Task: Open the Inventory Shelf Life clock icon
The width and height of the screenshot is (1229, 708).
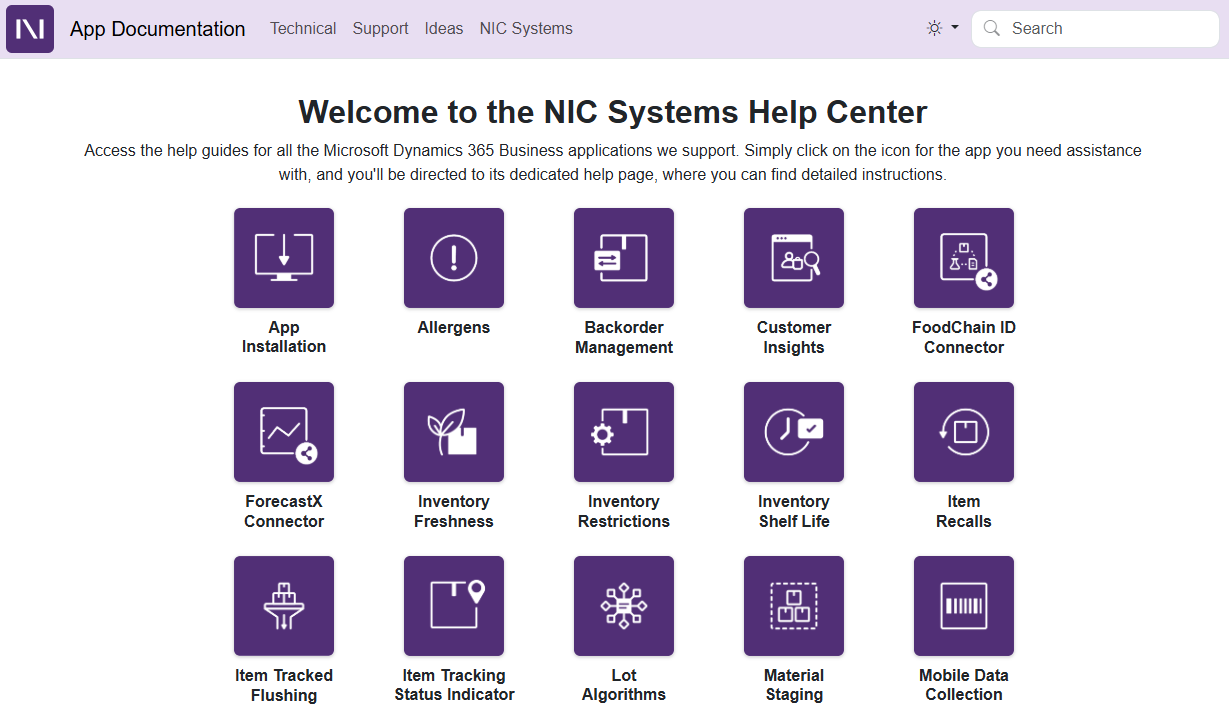Action: tap(794, 432)
